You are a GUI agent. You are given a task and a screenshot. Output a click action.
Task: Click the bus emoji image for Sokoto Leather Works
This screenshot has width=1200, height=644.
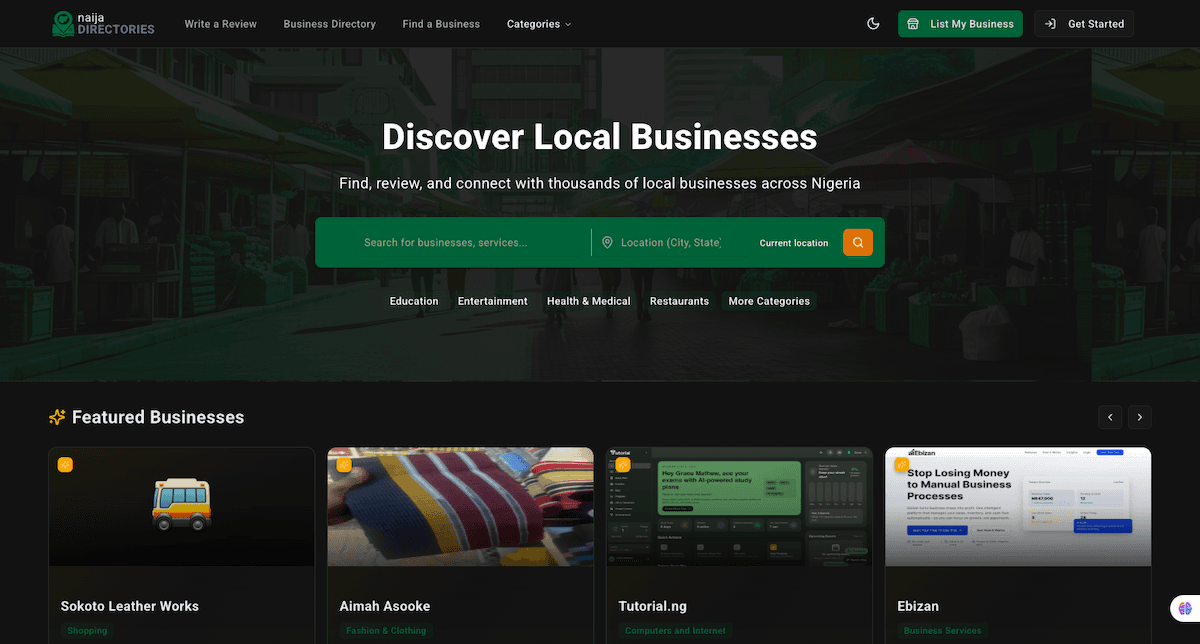tap(181, 505)
